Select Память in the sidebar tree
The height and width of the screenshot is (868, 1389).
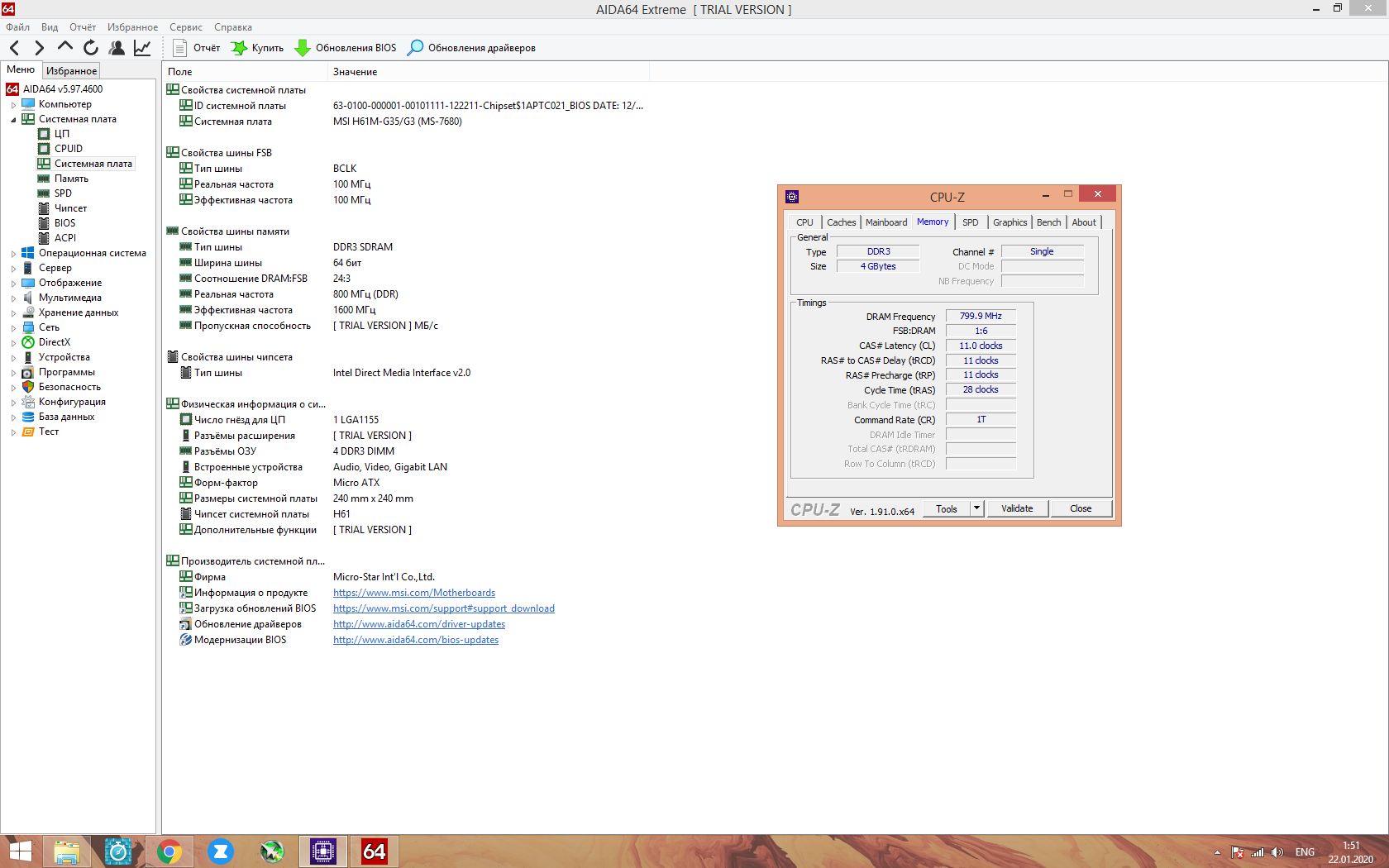click(71, 179)
